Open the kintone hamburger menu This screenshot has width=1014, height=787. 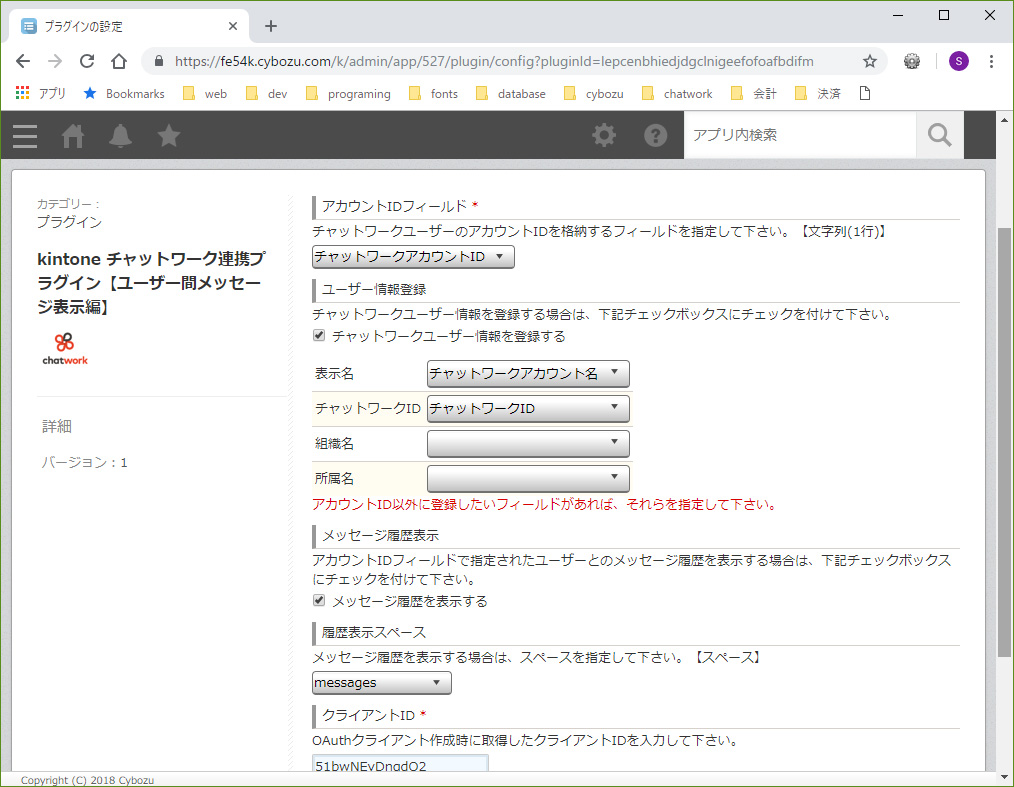tap(25, 136)
